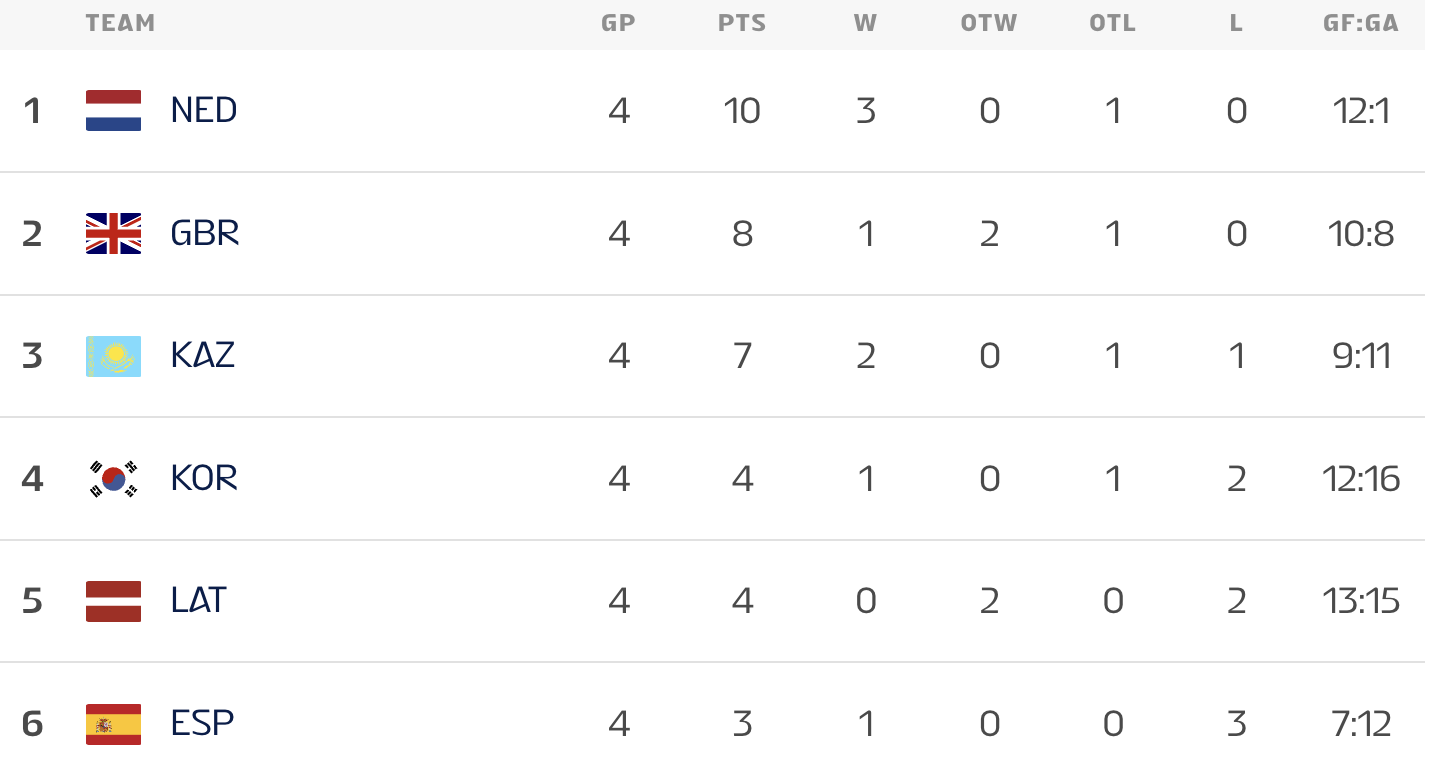Click the Latvia flag icon
The width and height of the screenshot is (1434, 766).
[113, 601]
